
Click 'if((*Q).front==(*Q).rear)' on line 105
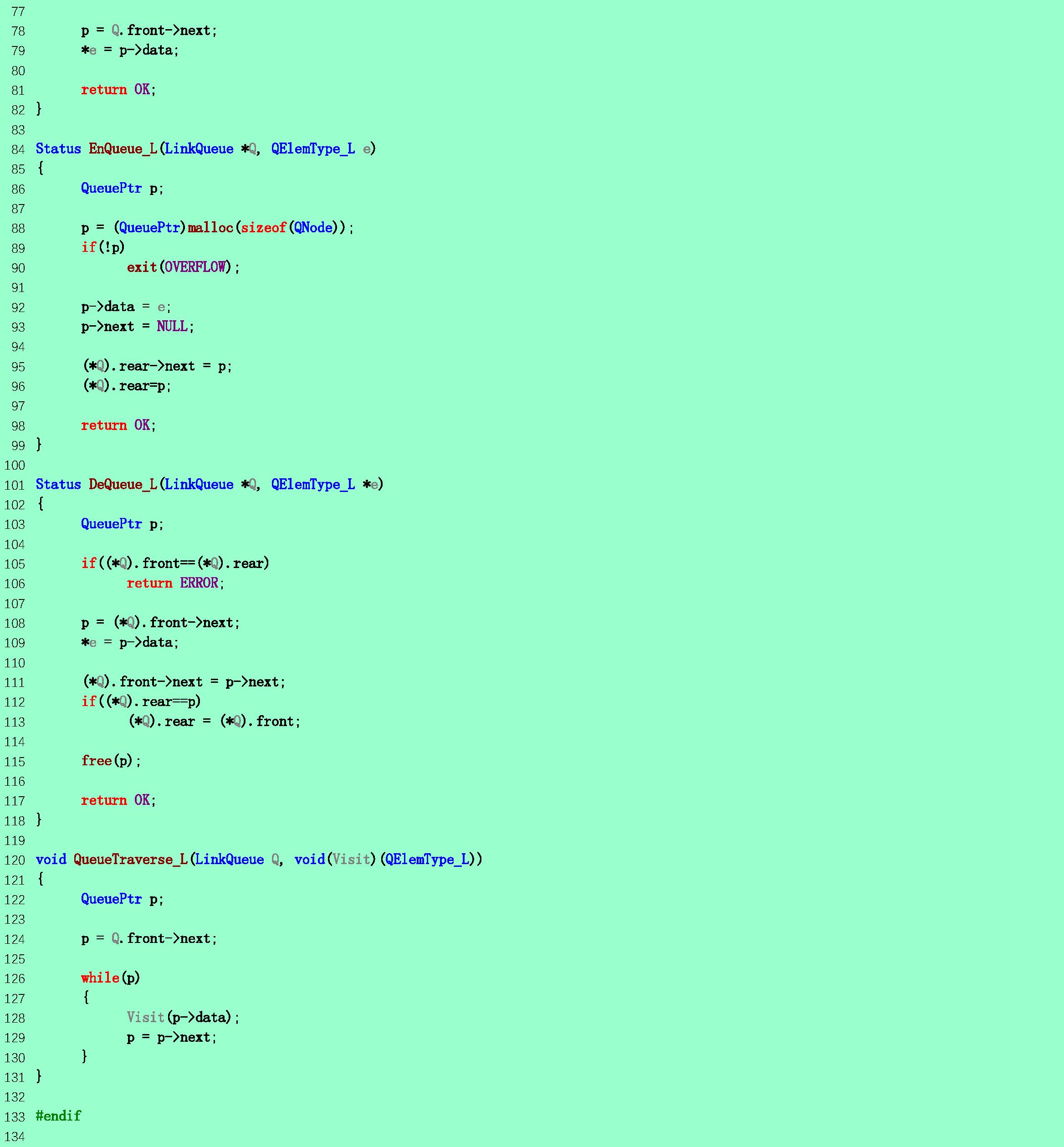point(175,564)
